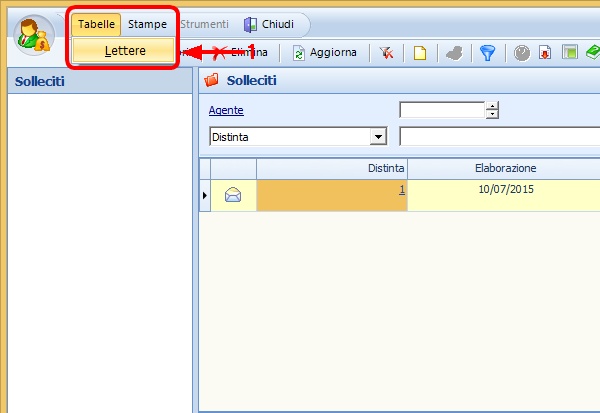Open the Tabelle menu
Screen dimensions: 600x413
(x=96, y=24)
